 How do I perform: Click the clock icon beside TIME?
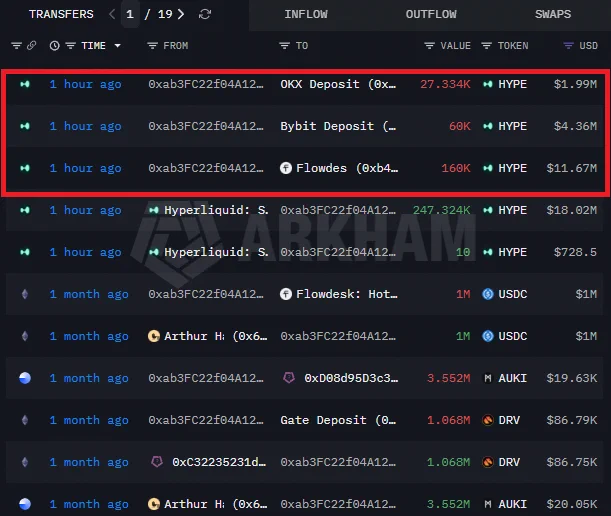point(55,46)
